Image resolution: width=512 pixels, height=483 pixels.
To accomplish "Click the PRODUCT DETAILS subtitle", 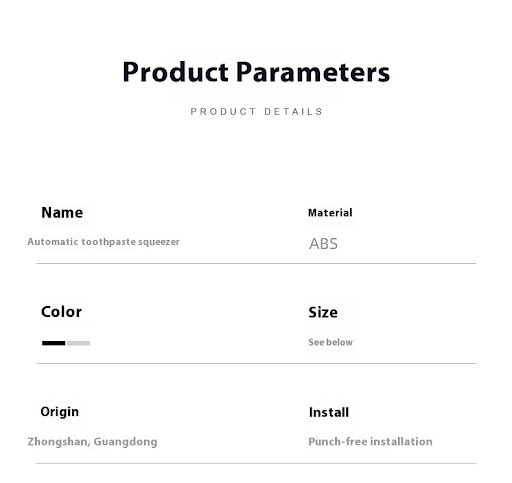I will pyautogui.click(x=256, y=111).
